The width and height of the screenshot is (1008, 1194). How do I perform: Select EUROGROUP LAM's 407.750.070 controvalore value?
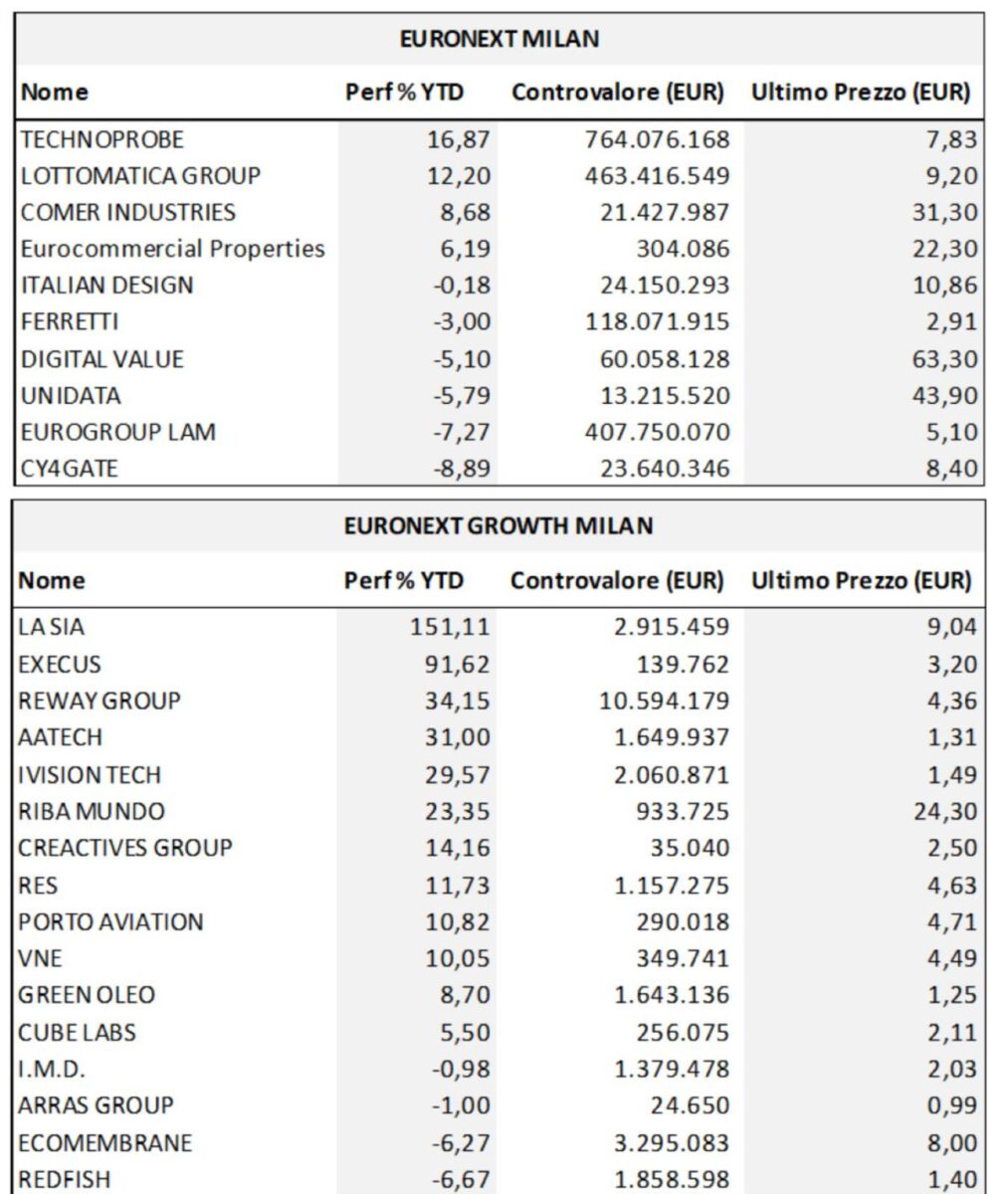click(657, 433)
